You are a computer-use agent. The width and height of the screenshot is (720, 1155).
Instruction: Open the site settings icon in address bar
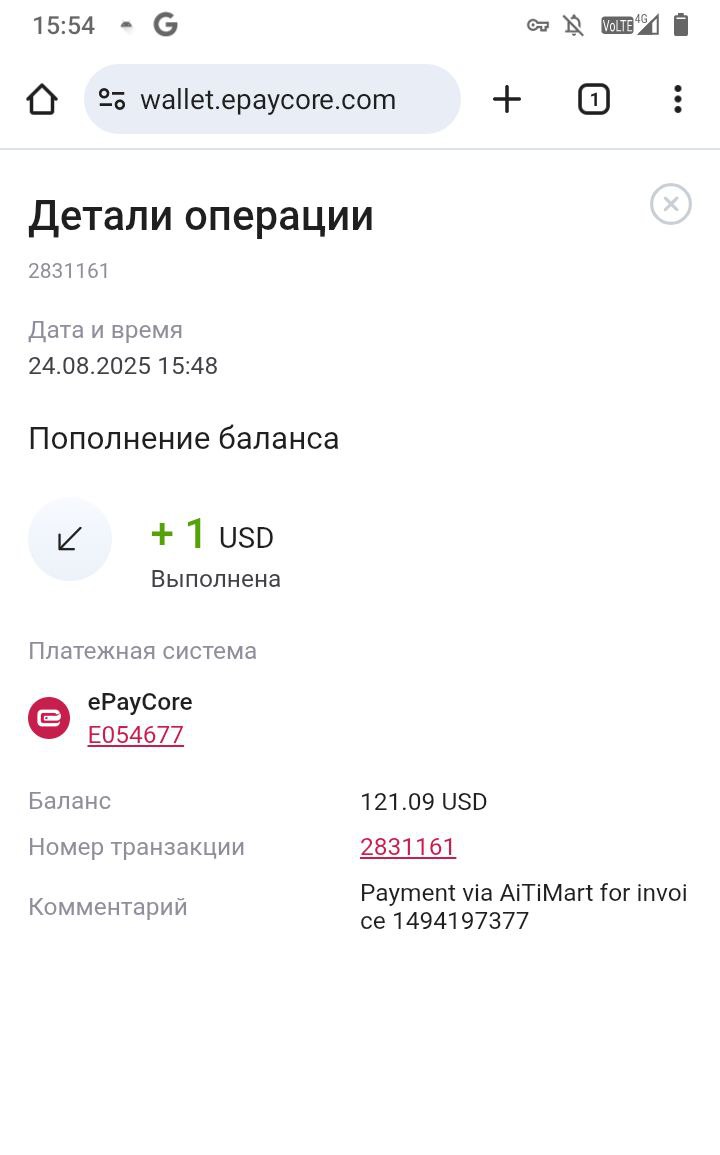point(112,99)
